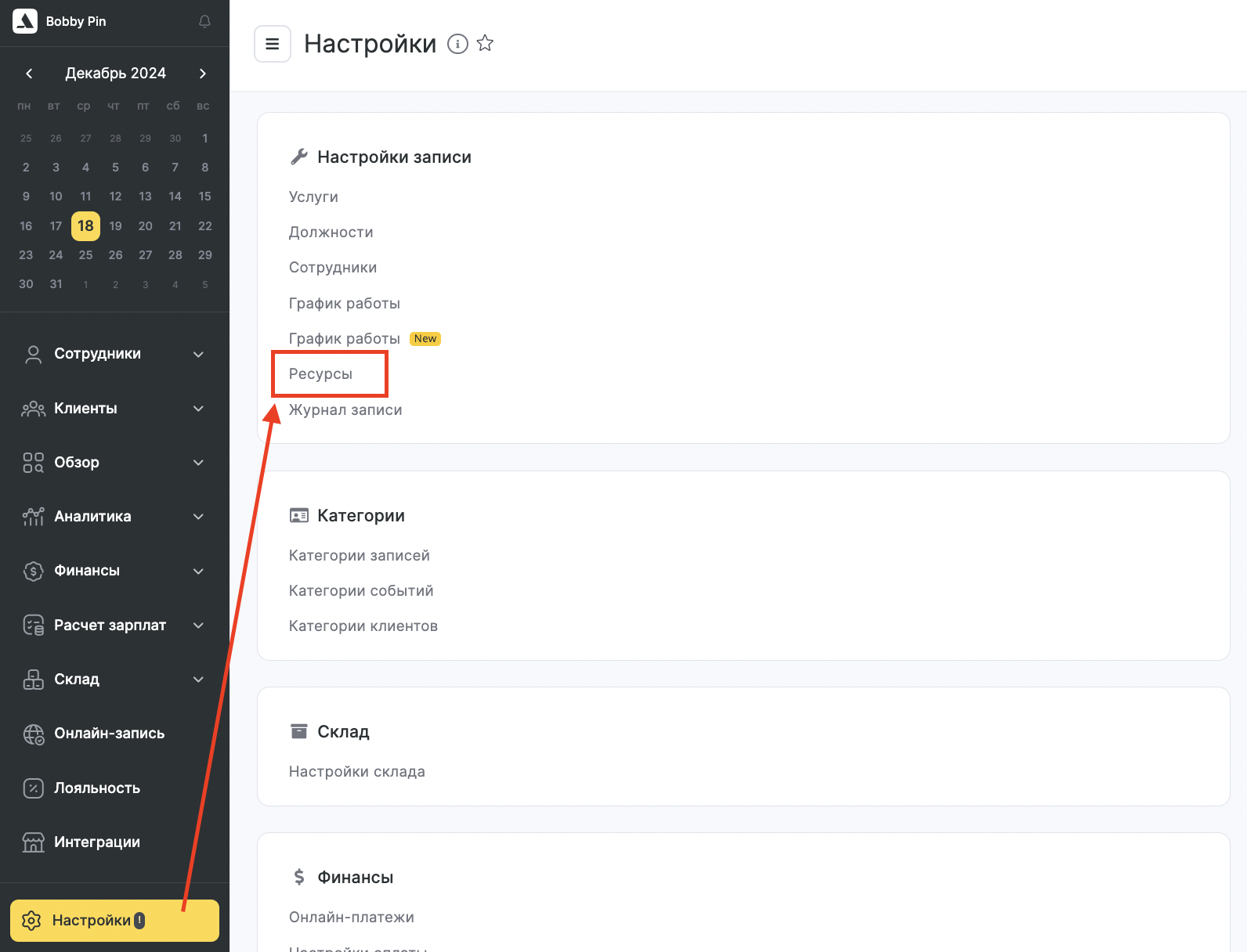Select December 31 in the calendar
The width and height of the screenshot is (1247, 952).
pos(56,284)
